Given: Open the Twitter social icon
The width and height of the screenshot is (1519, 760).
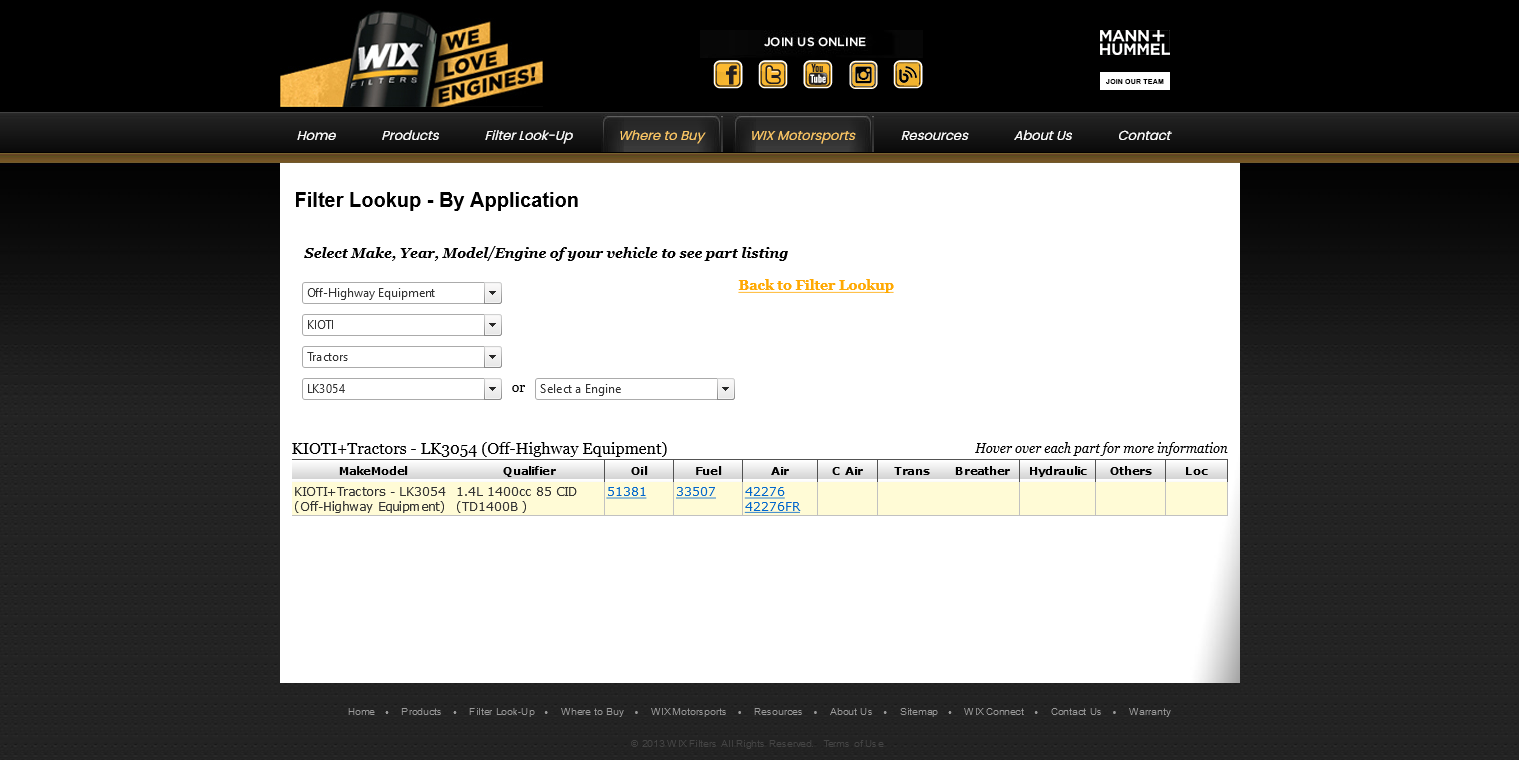Looking at the screenshot, I should pos(772,75).
